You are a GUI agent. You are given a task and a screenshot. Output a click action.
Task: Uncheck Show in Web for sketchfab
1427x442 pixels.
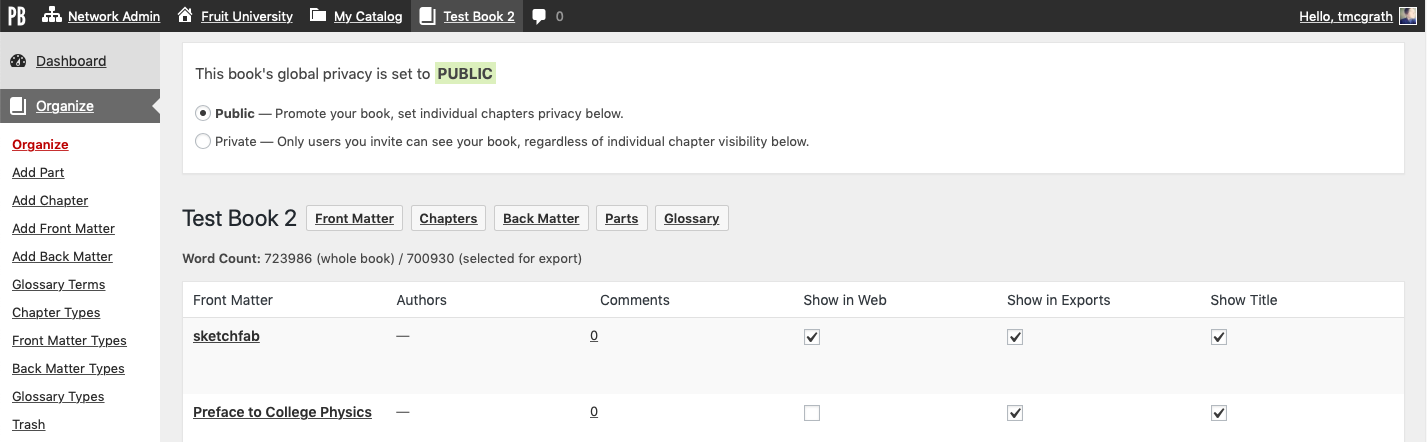[x=812, y=337]
